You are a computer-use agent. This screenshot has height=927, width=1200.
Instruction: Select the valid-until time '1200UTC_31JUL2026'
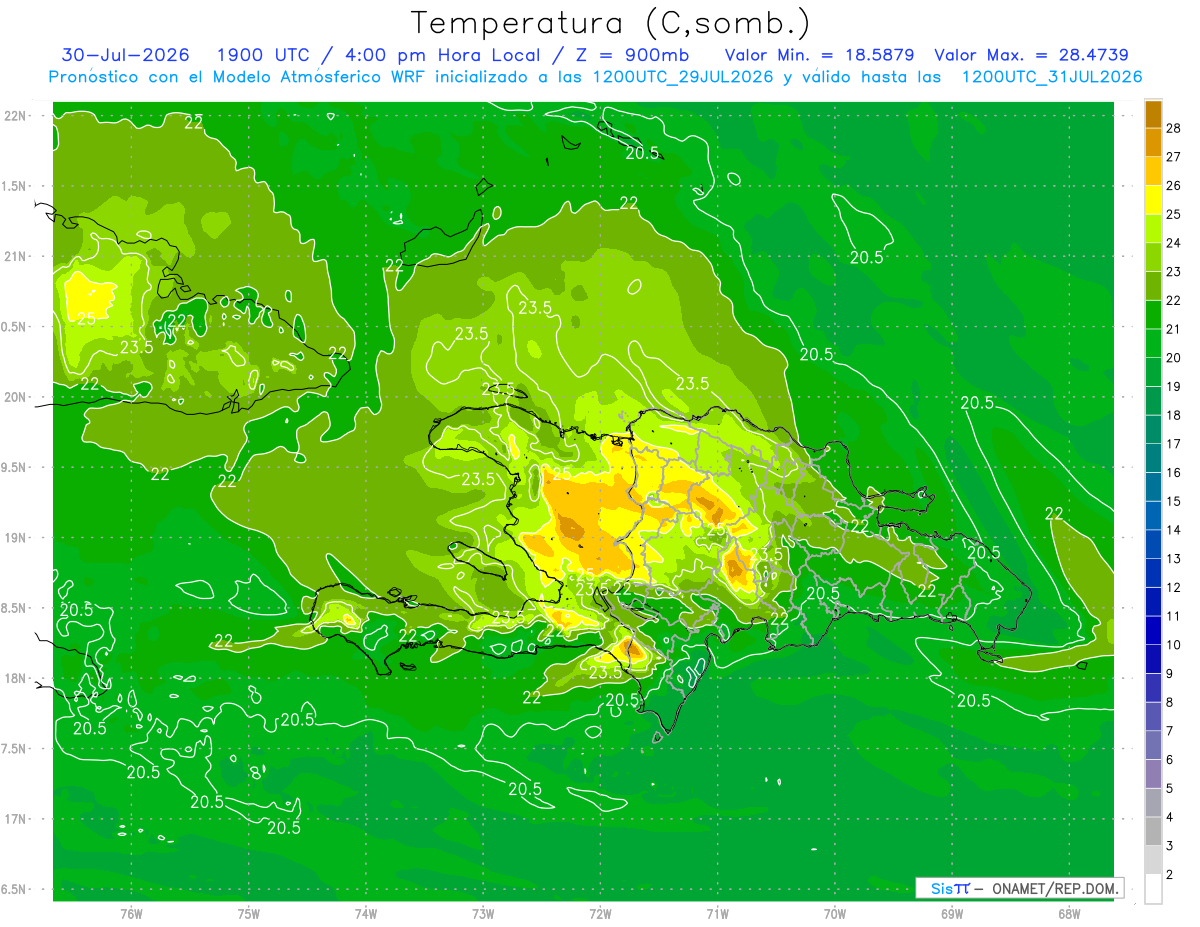click(1052, 77)
